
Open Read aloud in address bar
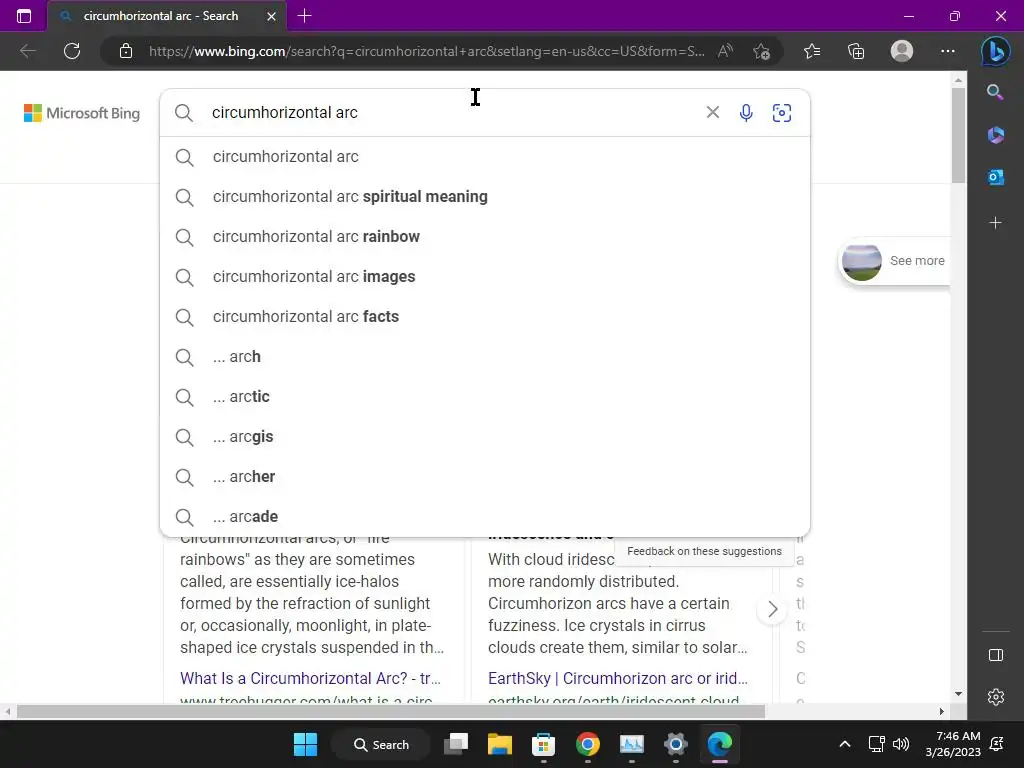tap(726, 51)
